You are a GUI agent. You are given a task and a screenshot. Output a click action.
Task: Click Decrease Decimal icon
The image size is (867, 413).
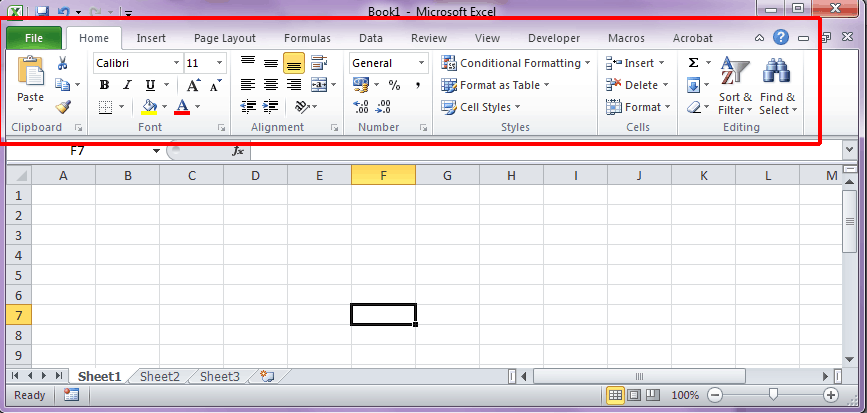click(383, 107)
